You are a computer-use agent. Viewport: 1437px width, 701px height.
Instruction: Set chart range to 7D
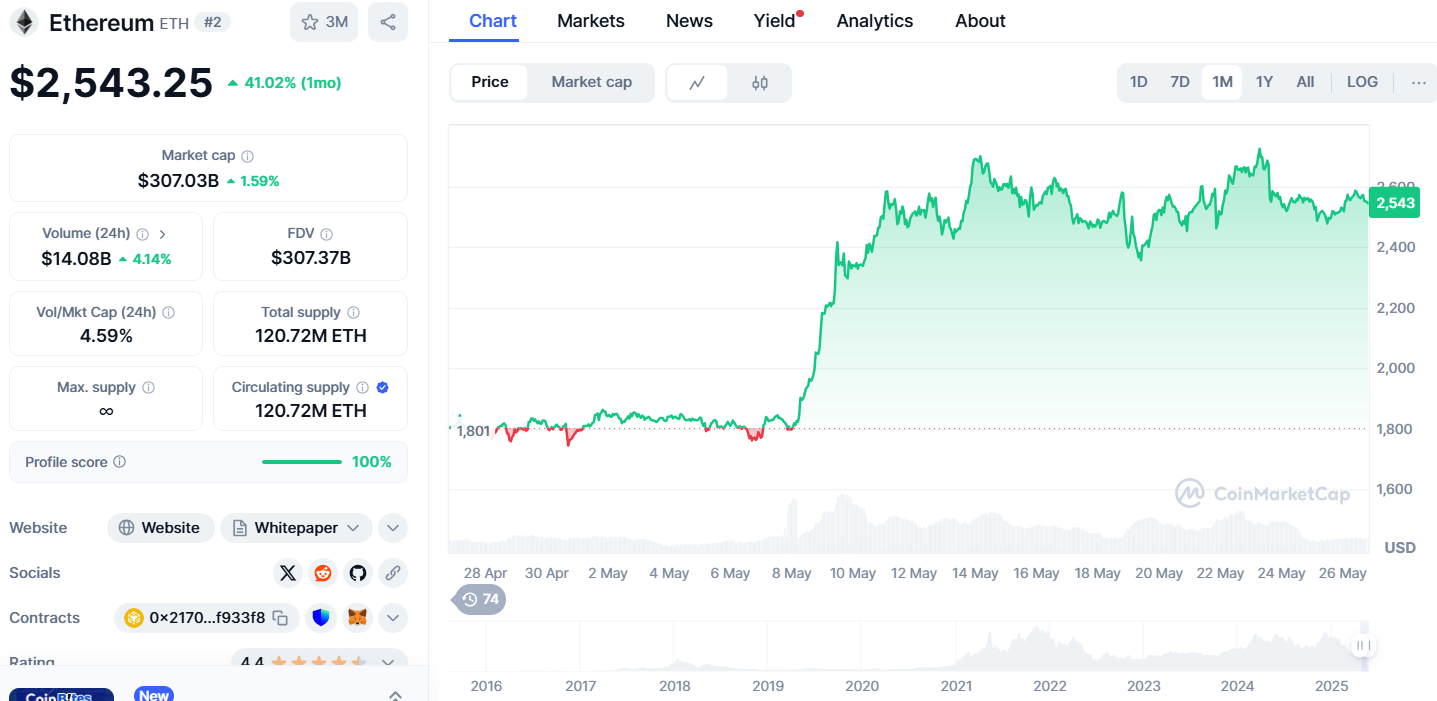tap(1180, 82)
